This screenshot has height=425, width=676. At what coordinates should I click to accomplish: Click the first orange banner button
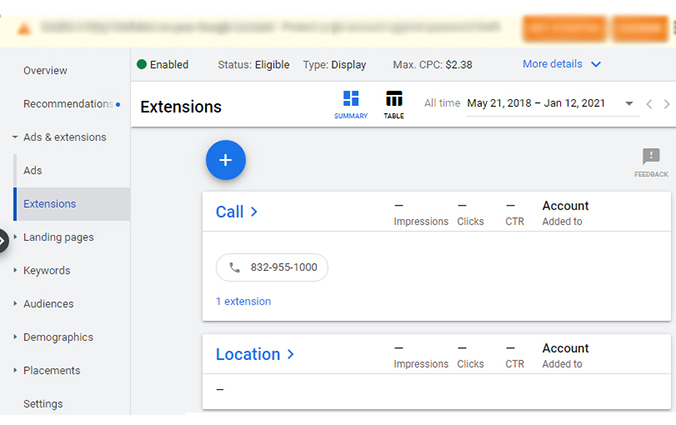tap(564, 28)
